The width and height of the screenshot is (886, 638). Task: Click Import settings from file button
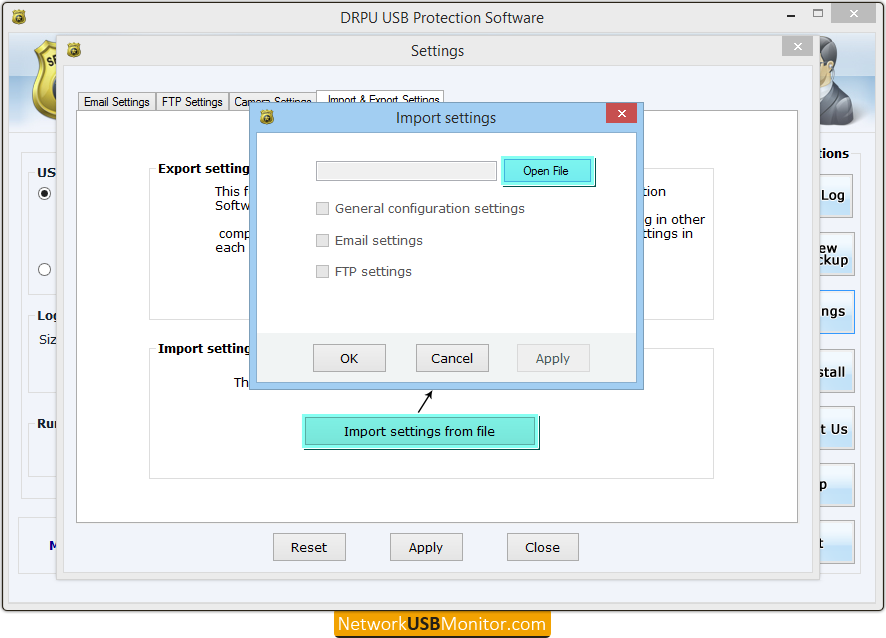pos(420,432)
